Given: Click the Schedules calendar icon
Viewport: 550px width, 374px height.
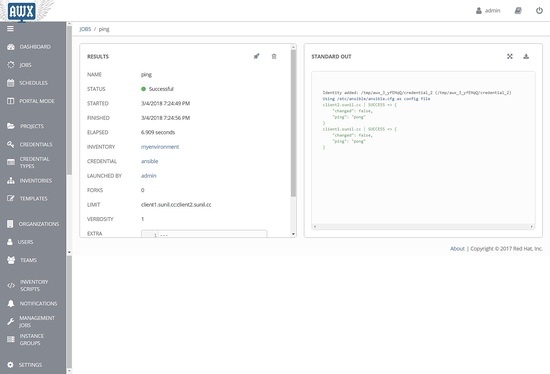Looking at the screenshot, I should click(x=11, y=83).
